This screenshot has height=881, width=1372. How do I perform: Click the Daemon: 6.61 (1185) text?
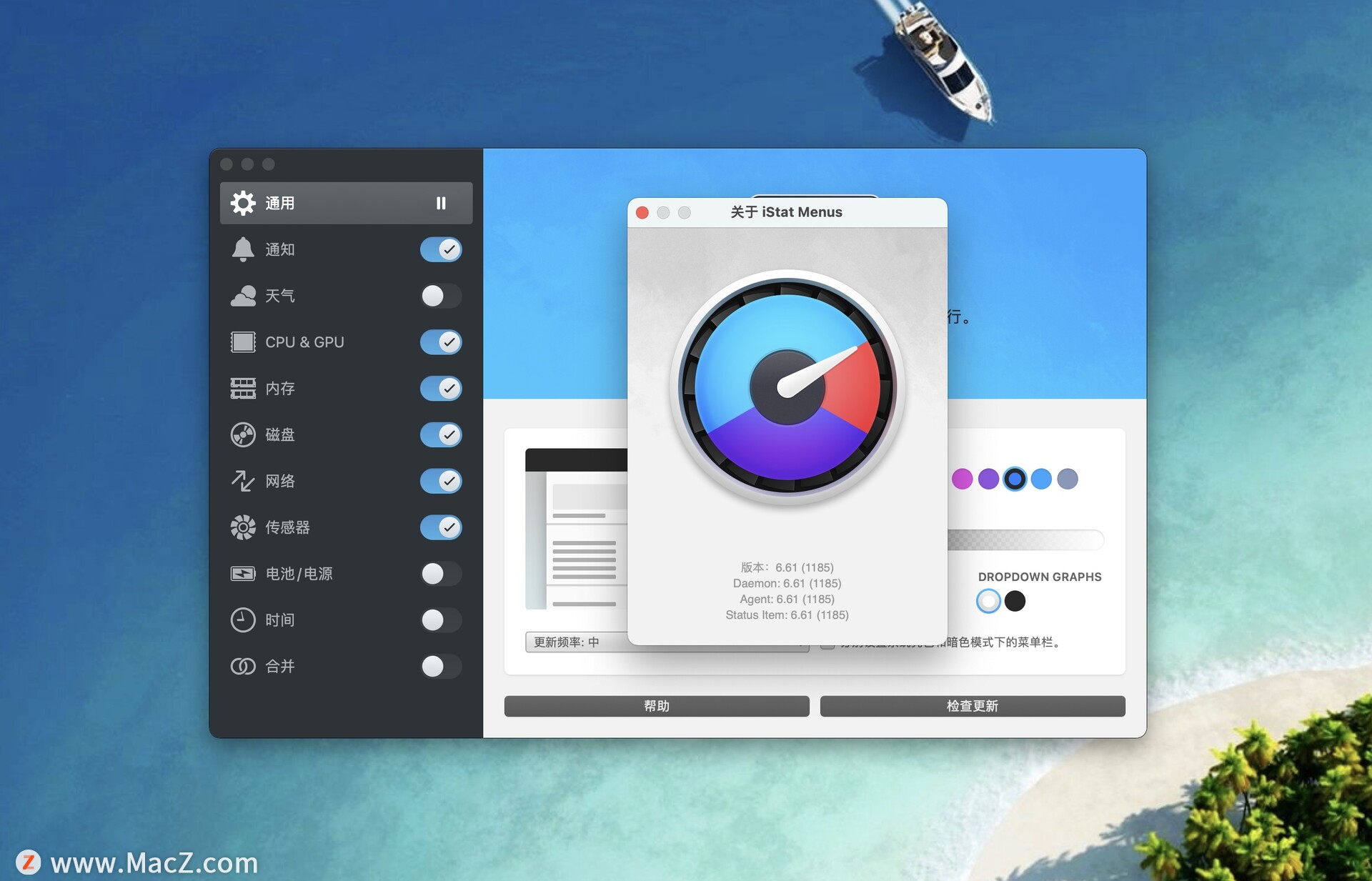(x=787, y=583)
